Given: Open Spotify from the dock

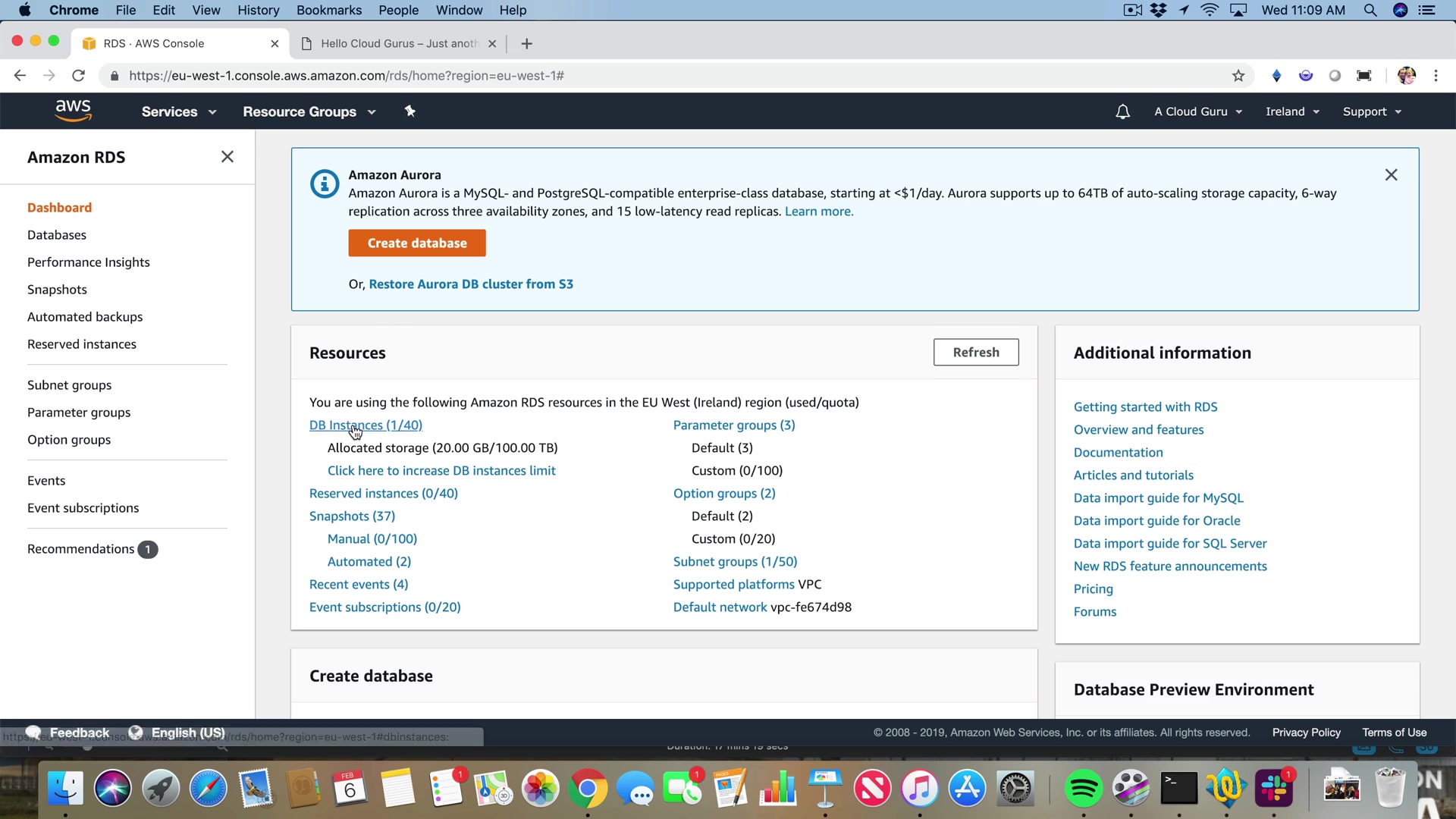Looking at the screenshot, I should (1083, 789).
